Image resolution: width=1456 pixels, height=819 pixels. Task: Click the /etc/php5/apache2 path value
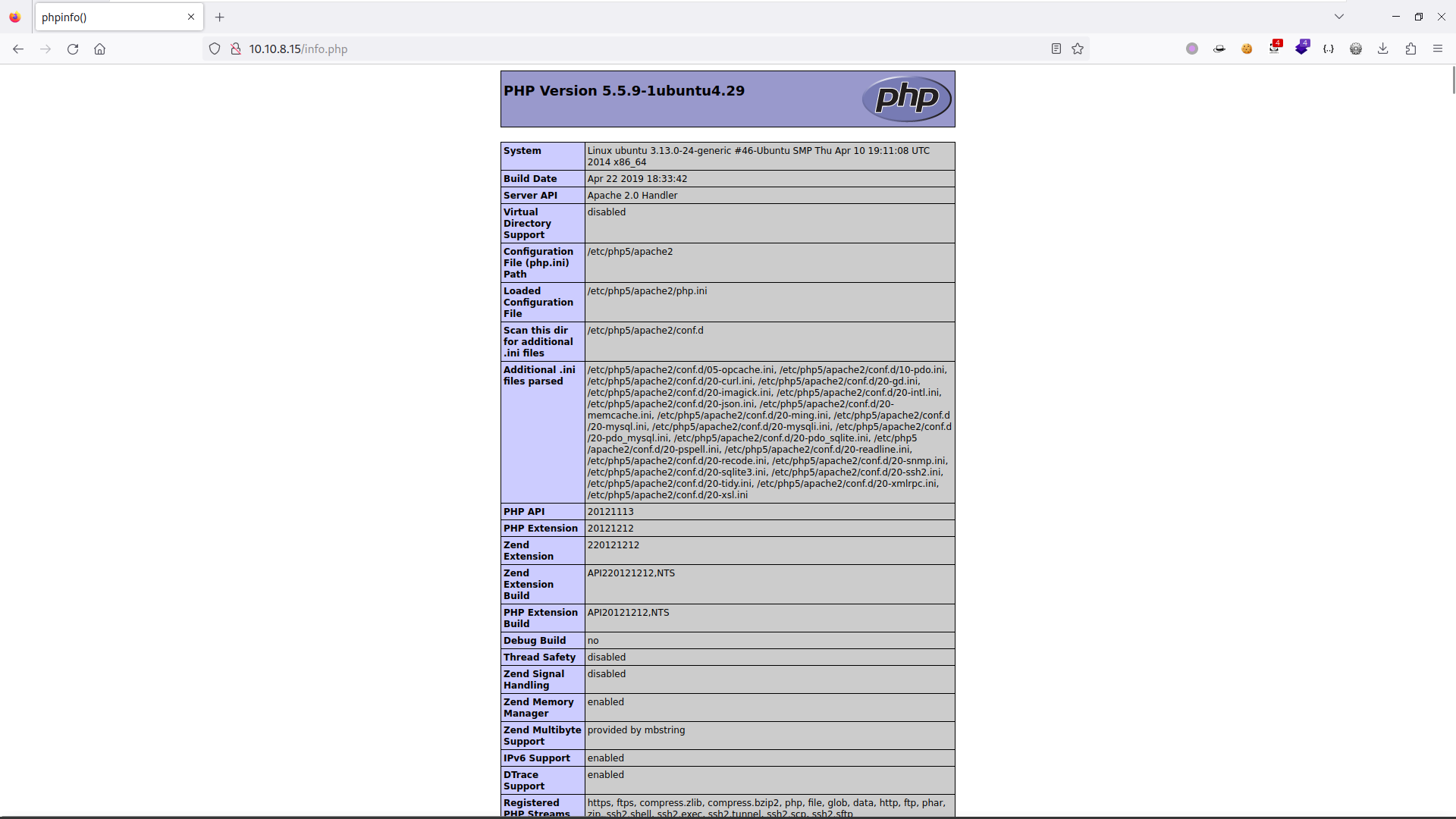[x=630, y=252]
